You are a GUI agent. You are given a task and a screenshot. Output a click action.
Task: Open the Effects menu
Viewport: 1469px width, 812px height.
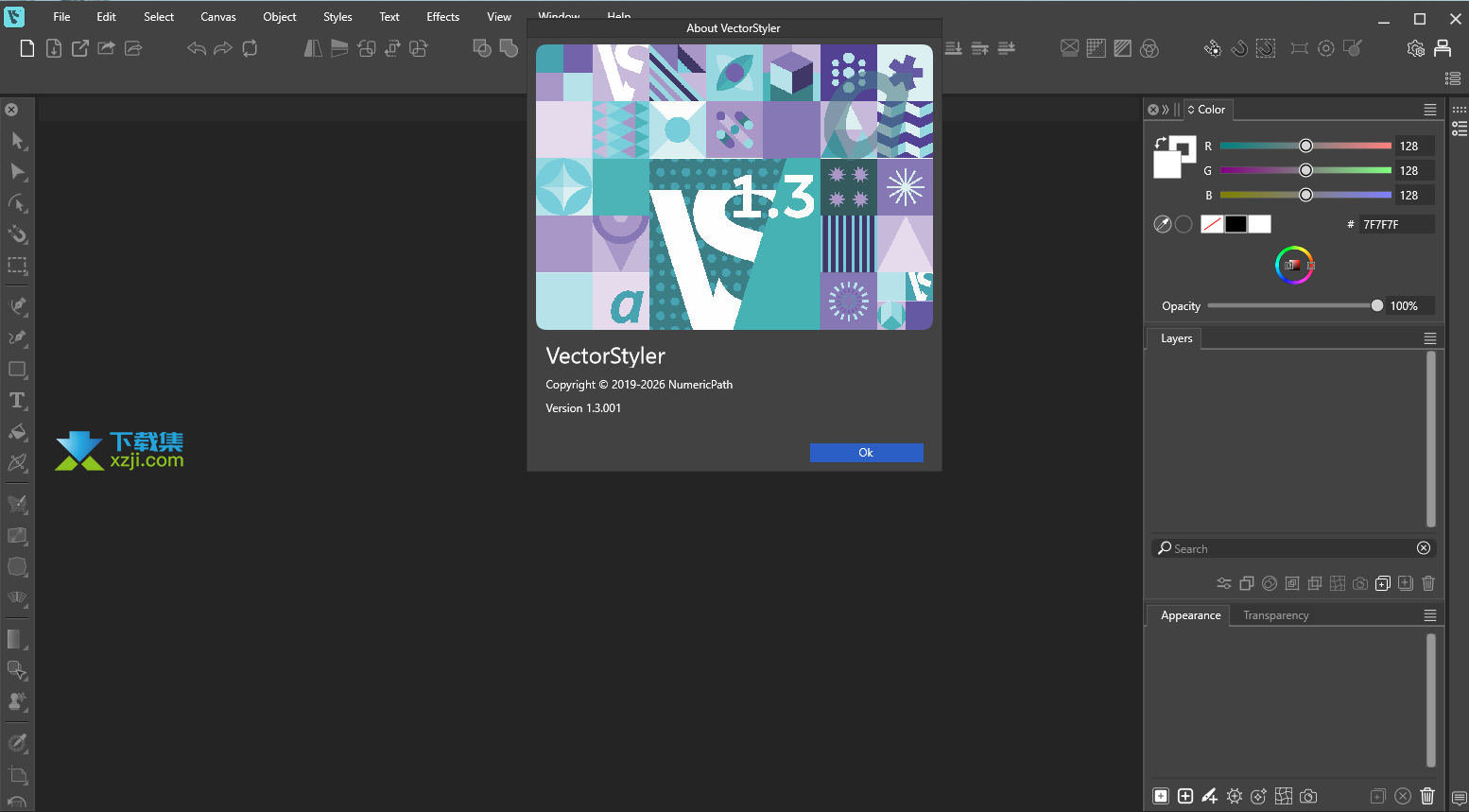[x=442, y=17]
